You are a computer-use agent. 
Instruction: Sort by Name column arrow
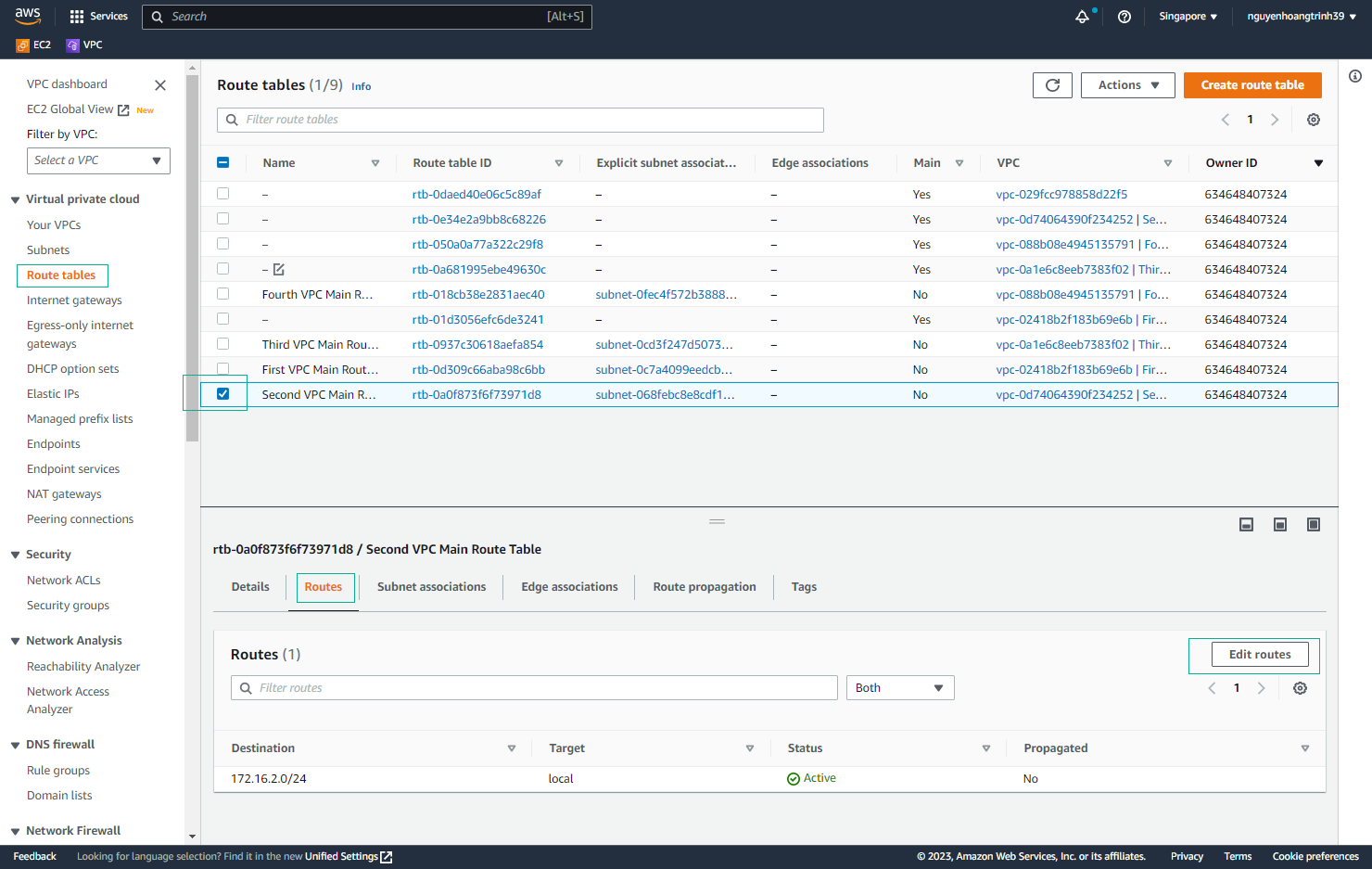point(375,163)
